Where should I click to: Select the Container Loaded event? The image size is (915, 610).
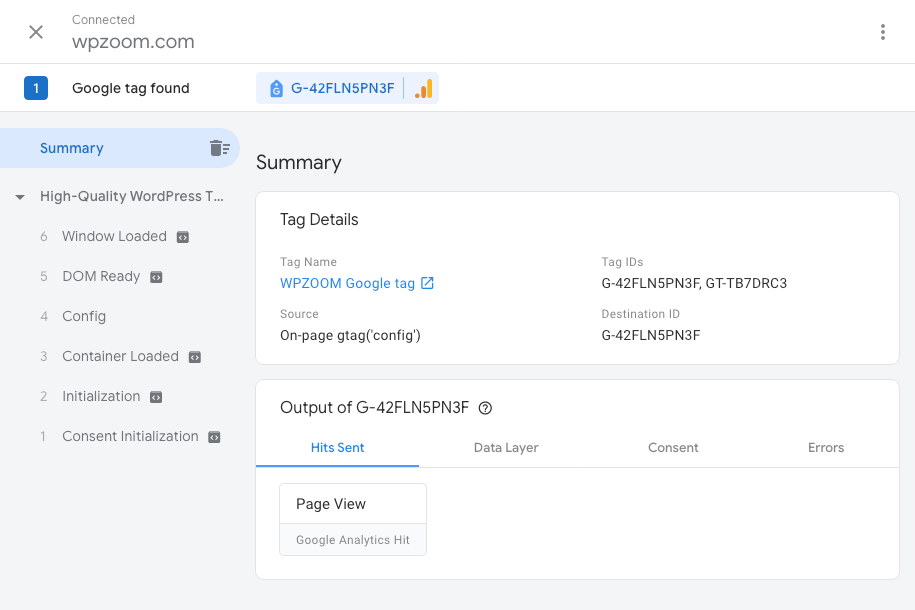point(120,356)
